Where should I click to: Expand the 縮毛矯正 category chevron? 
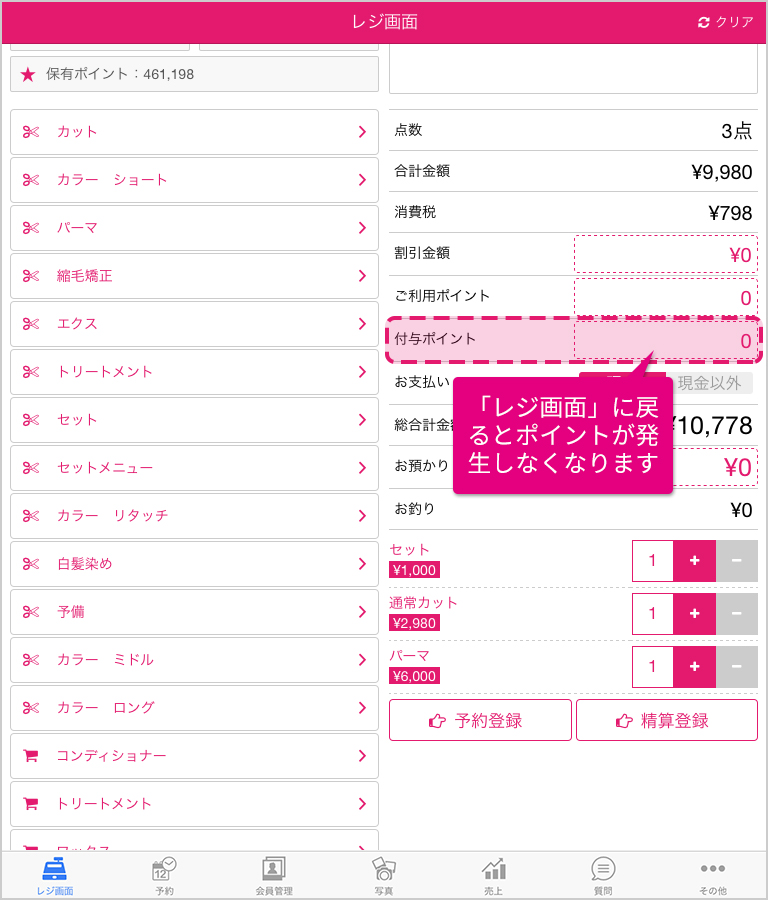(362, 276)
